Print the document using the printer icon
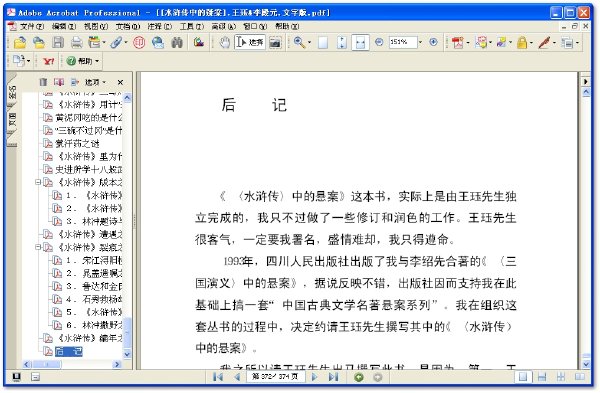The height and width of the screenshot is (393, 600). pos(77,42)
